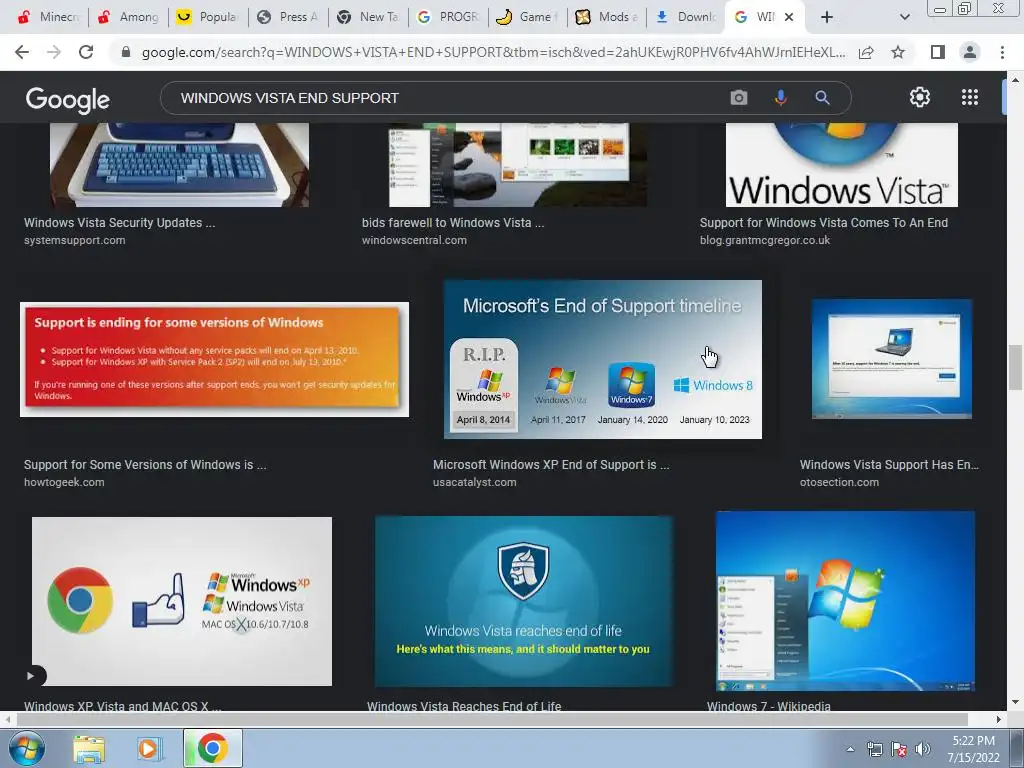Click the browser back arrow
This screenshot has width=1024, height=768.
22,52
